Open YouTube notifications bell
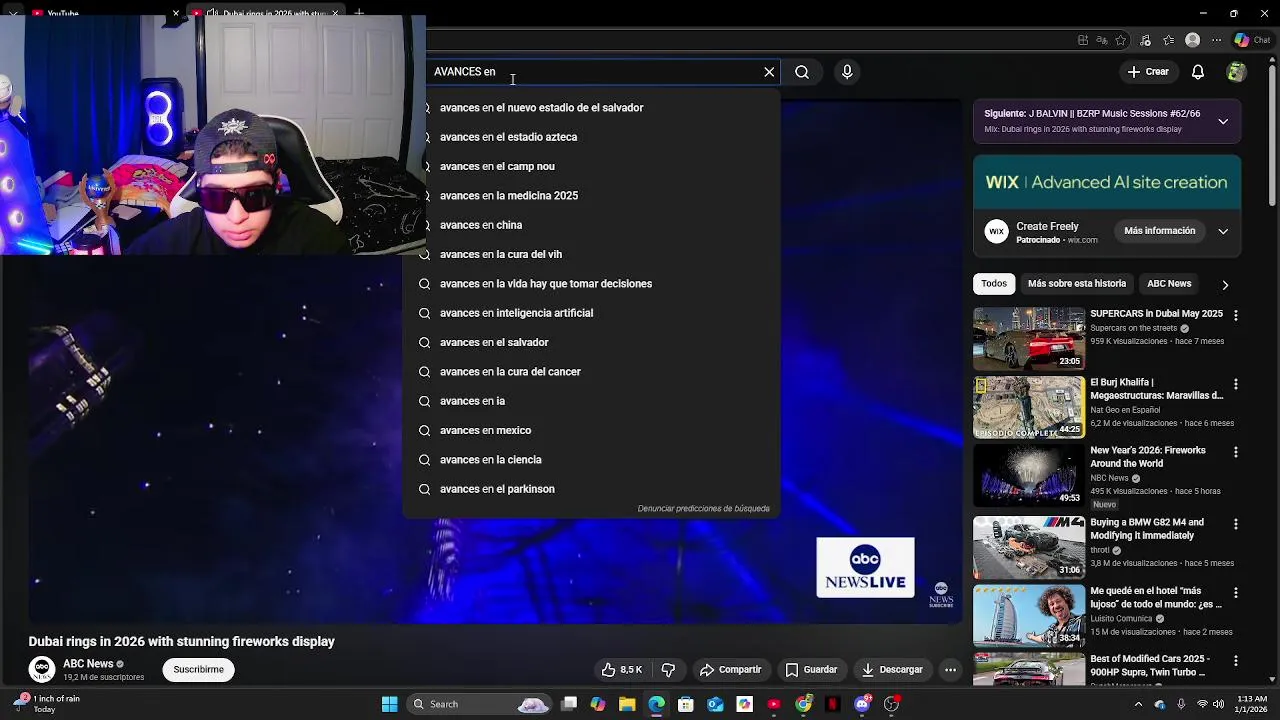The image size is (1280, 720). pyautogui.click(x=1198, y=72)
